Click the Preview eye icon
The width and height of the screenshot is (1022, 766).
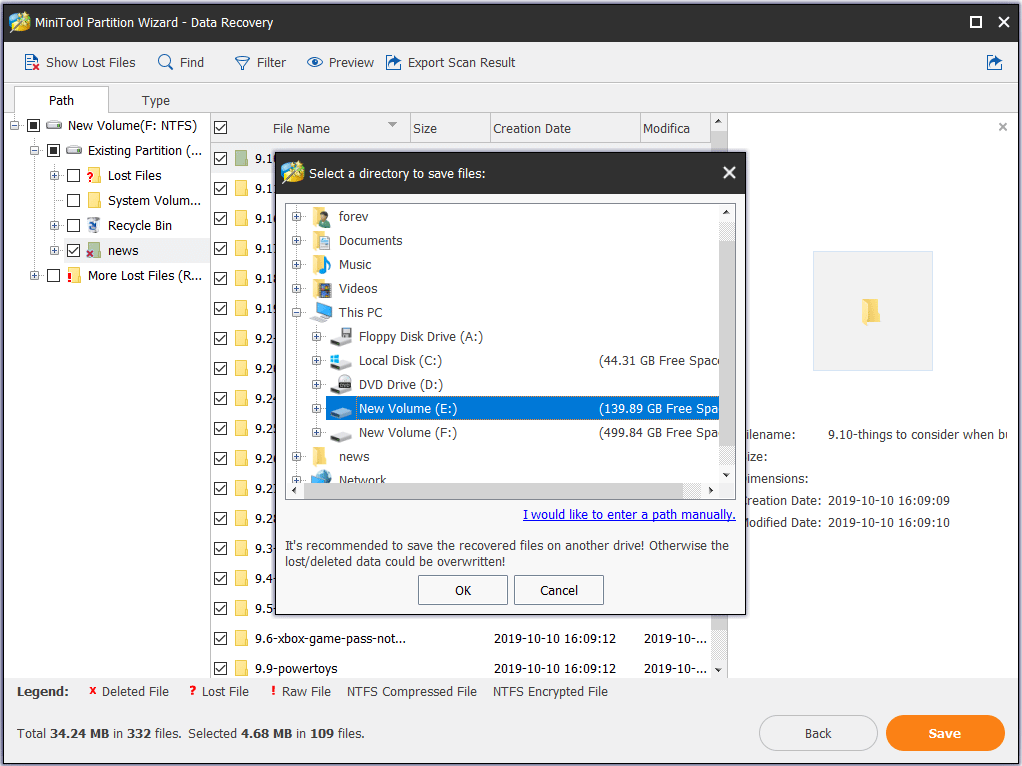click(315, 63)
